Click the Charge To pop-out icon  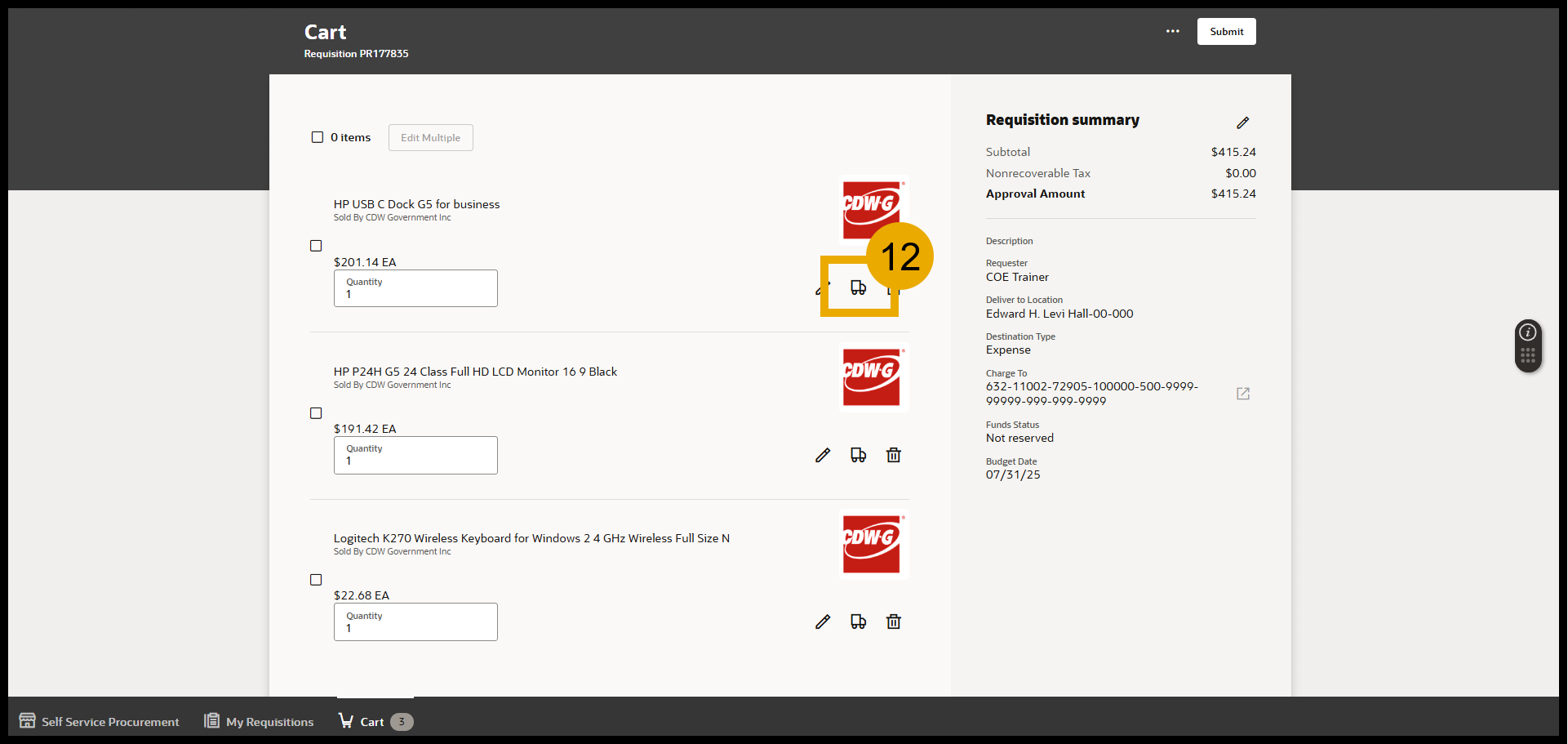point(1243,394)
